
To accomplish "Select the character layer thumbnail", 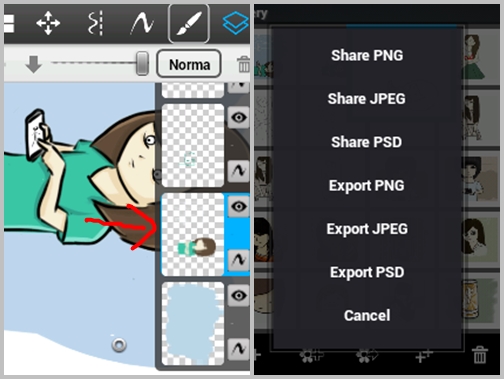I will 193,235.
